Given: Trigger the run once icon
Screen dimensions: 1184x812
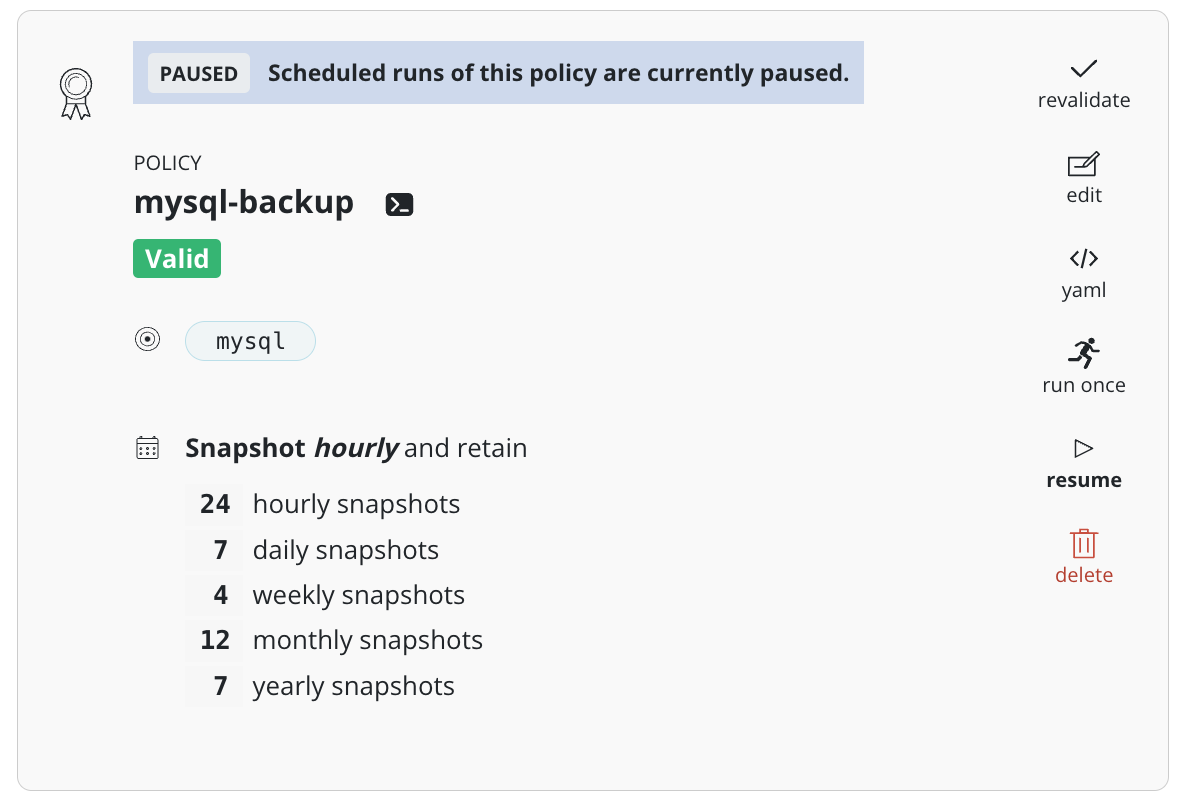Looking at the screenshot, I should pos(1083,355).
